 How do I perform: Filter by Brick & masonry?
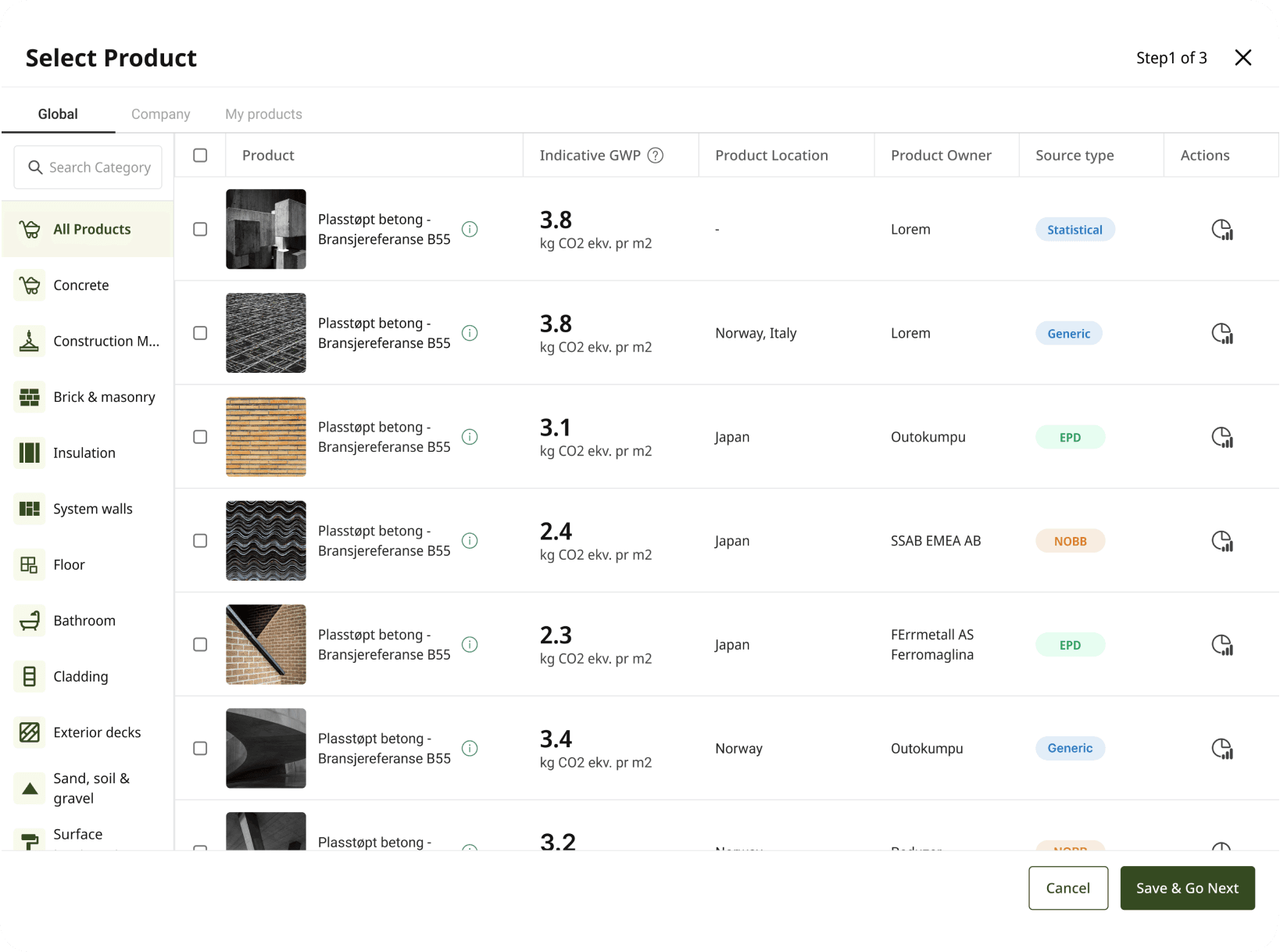tap(87, 397)
